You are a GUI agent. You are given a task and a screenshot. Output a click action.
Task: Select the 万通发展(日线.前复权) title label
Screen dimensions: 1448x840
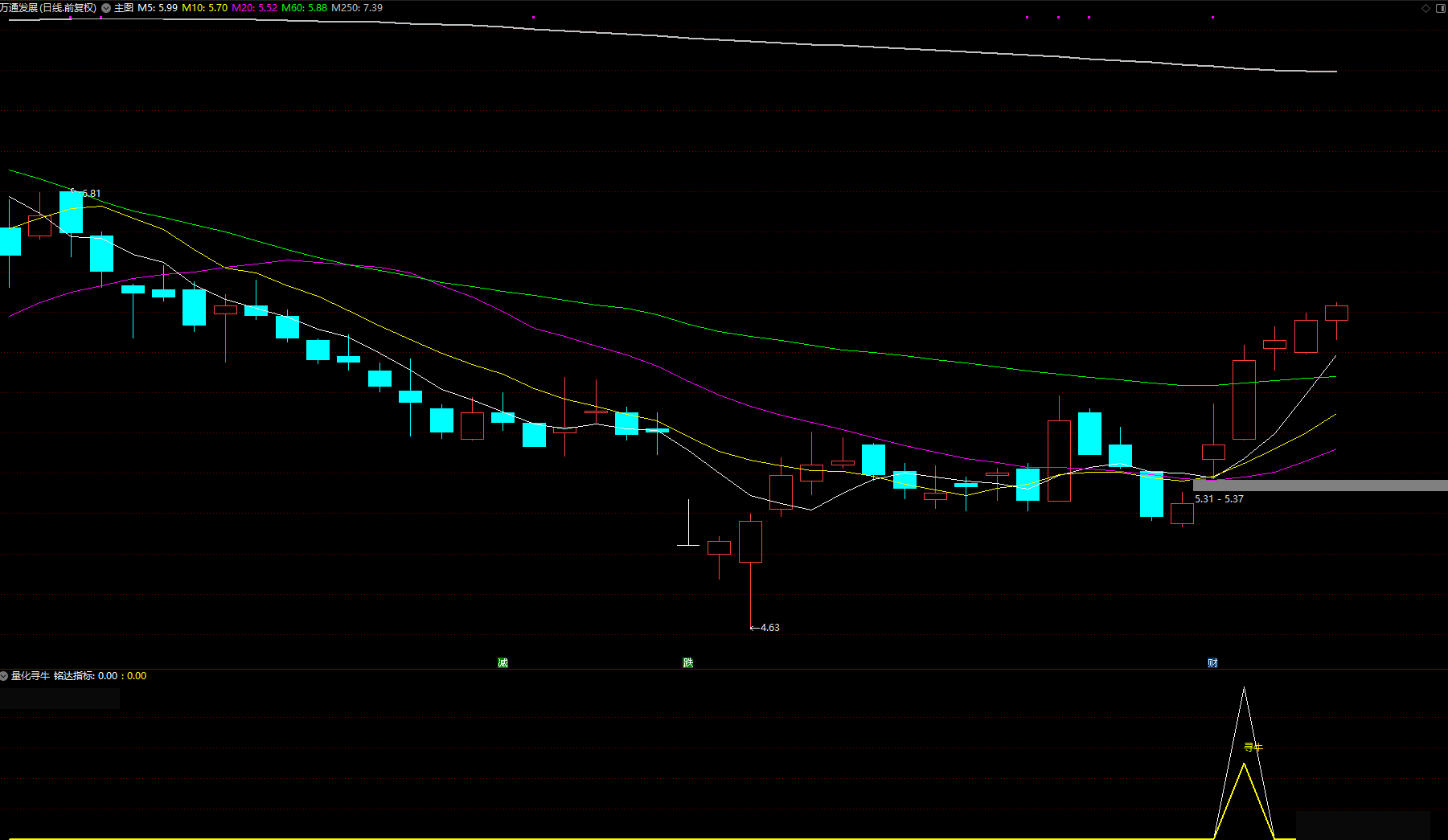coord(48,8)
